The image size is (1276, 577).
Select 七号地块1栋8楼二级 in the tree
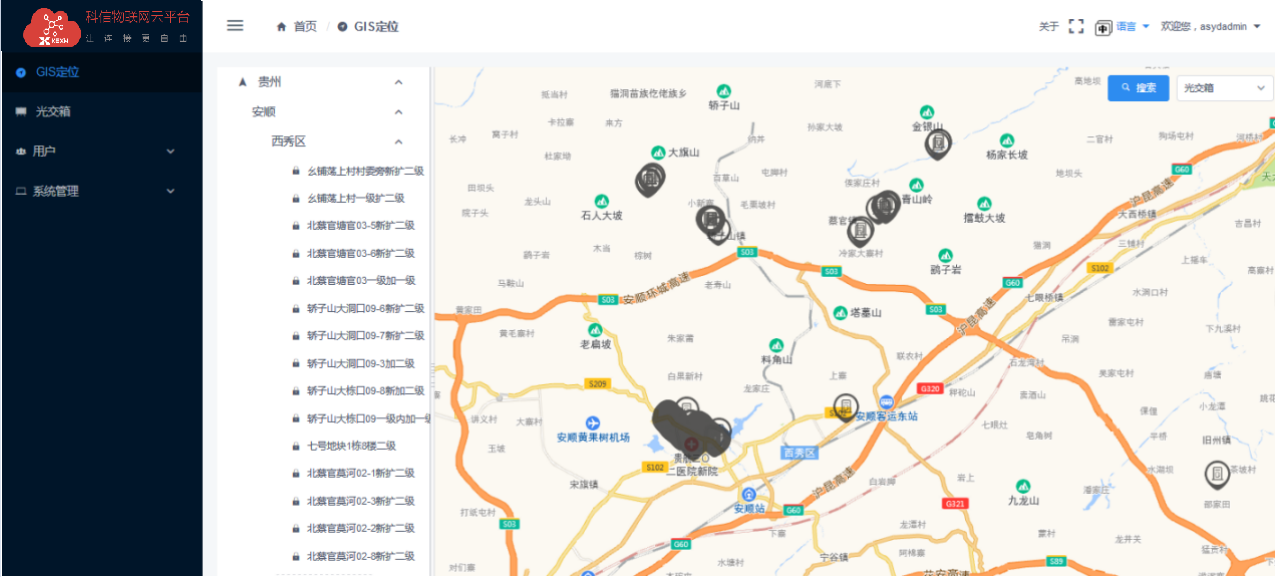351,446
